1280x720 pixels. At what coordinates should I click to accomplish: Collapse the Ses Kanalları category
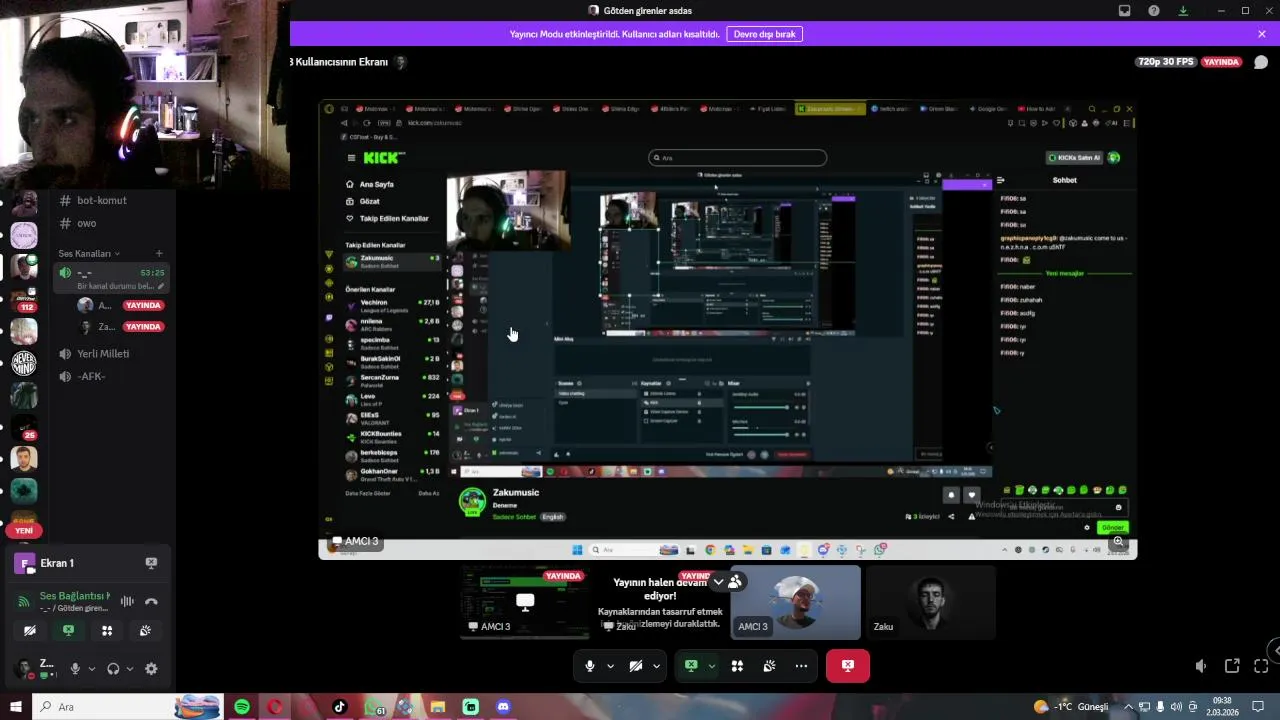[x=89, y=254]
